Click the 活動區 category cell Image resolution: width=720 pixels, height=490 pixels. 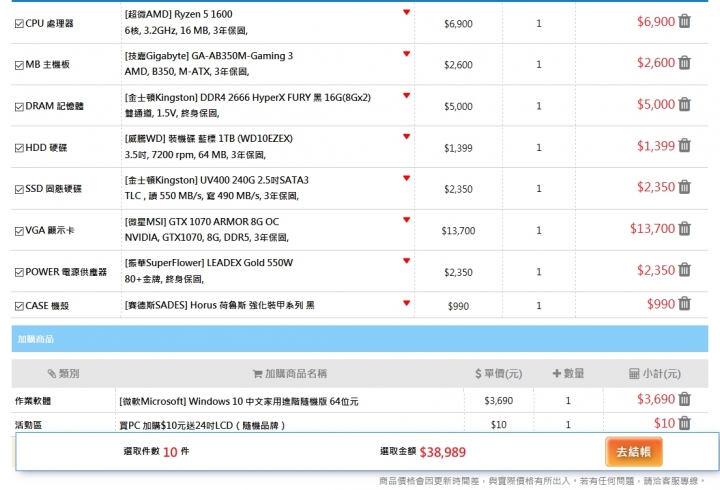[x=28, y=425]
